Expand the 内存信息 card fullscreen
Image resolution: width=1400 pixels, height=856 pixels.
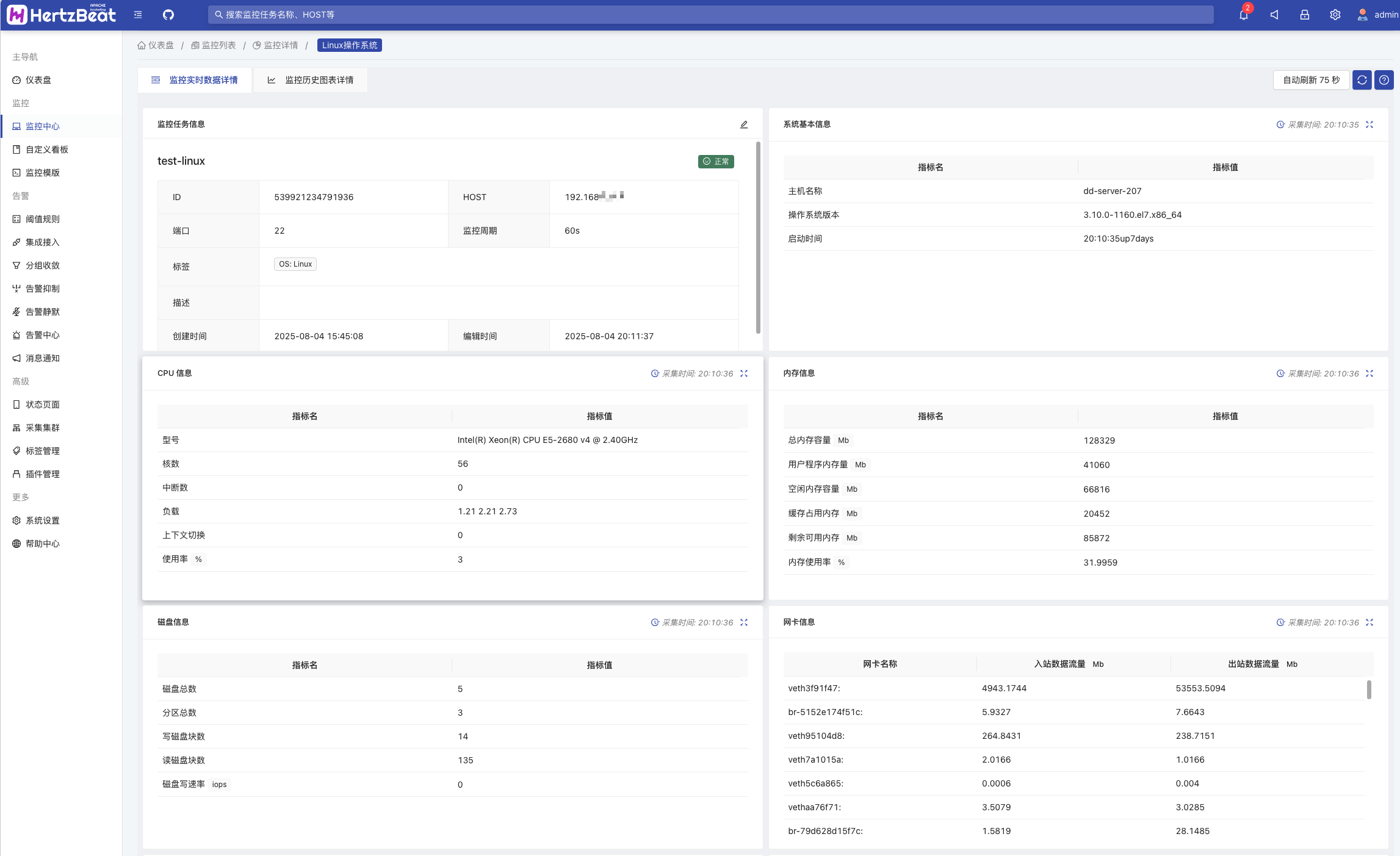pyautogui.click(x=1369, y=373)
